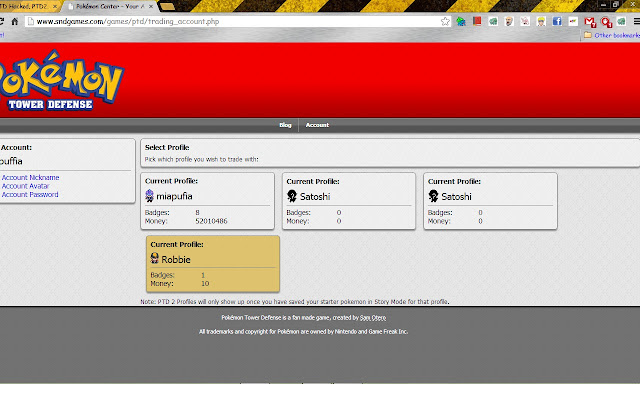
Task: Select the Satoshi profile directly beside miapufia
Action: click(x=349, y=201)
